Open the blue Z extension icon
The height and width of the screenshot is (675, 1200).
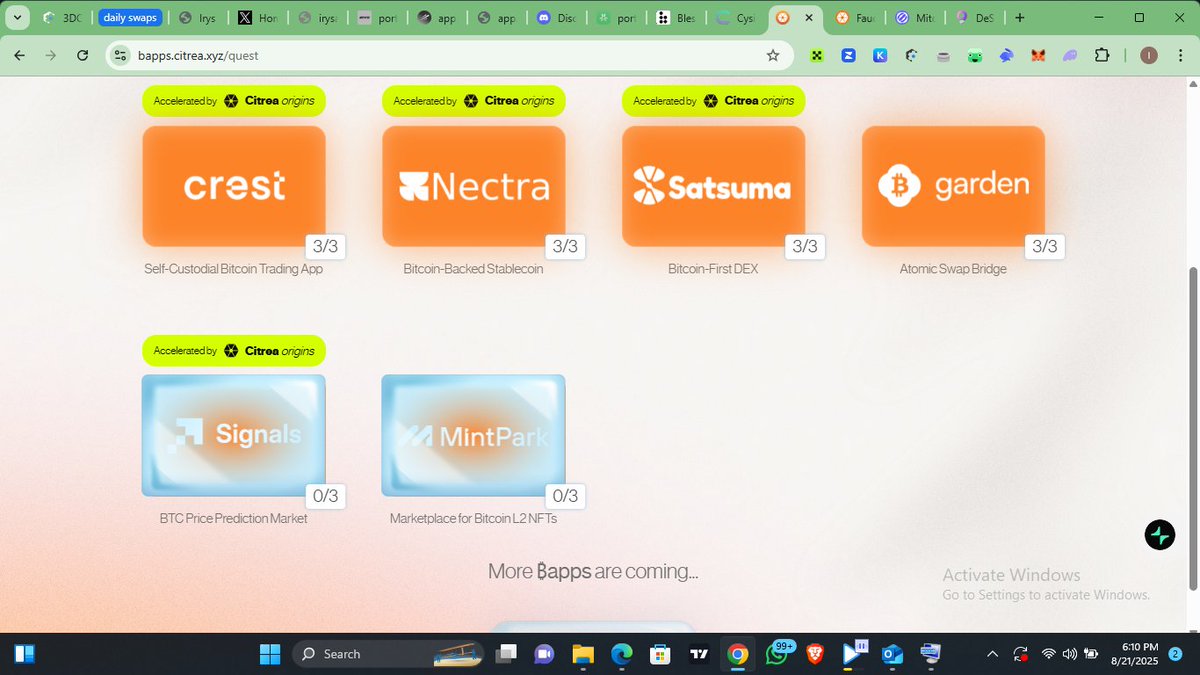point(849,56)
